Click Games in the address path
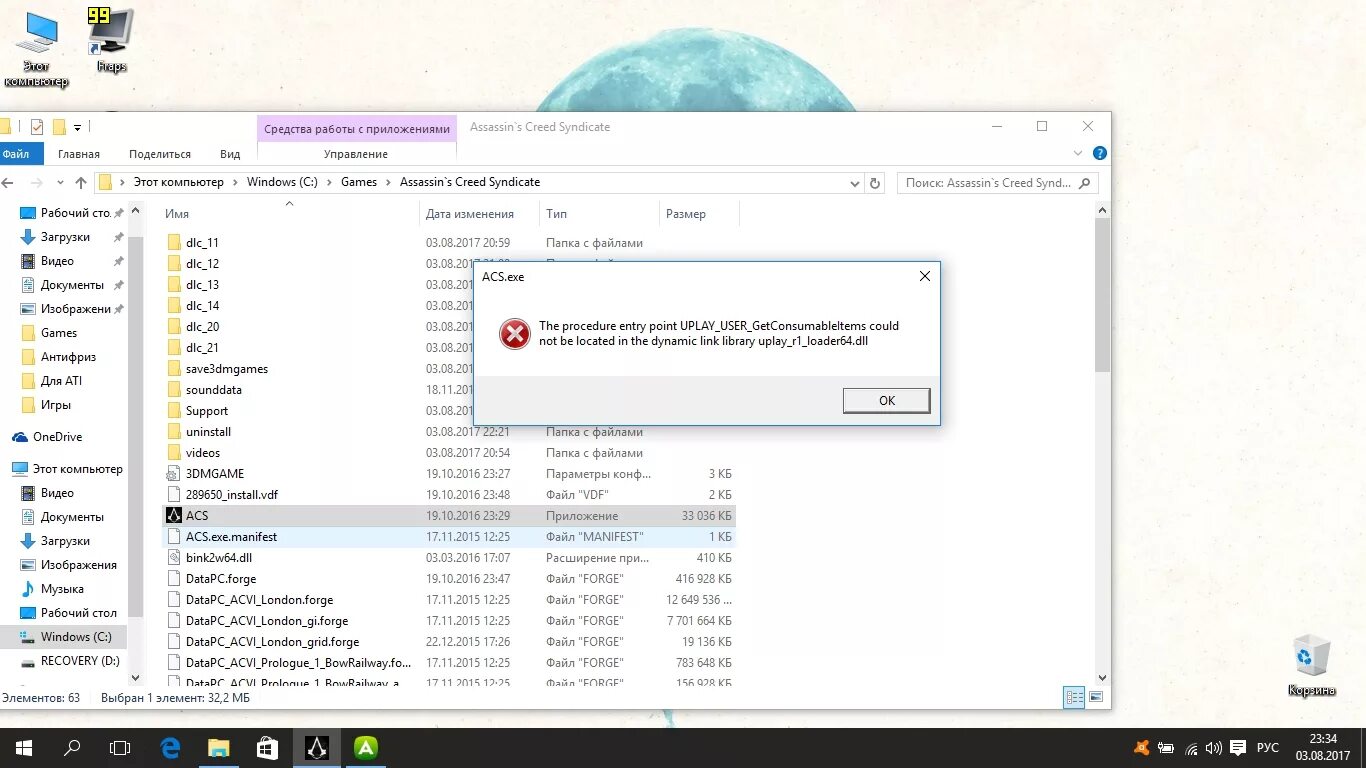 tap(359, 182)
